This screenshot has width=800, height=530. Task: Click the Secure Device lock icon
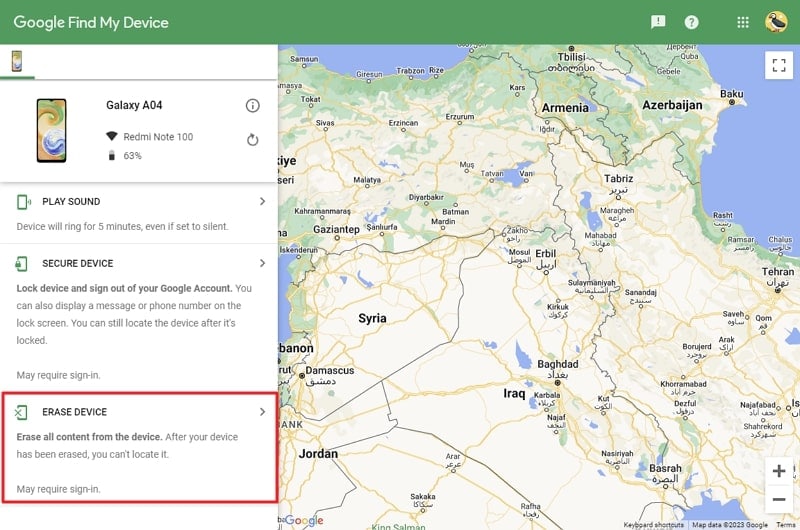[21, 264]
